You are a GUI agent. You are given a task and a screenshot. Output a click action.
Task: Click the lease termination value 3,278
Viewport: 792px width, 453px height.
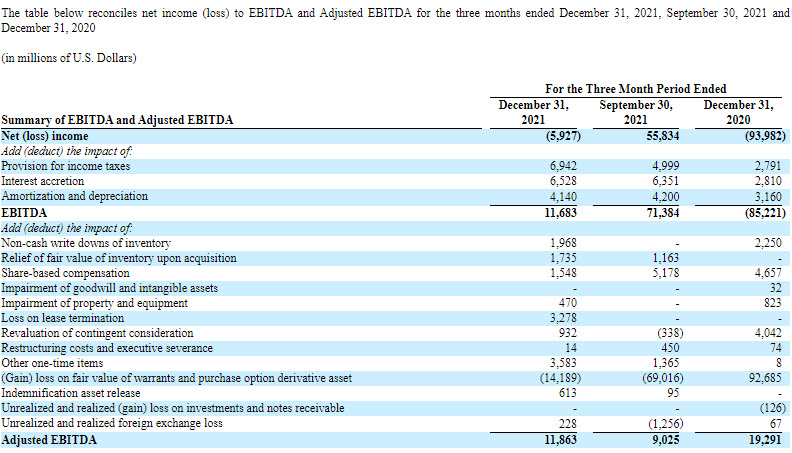565,318
